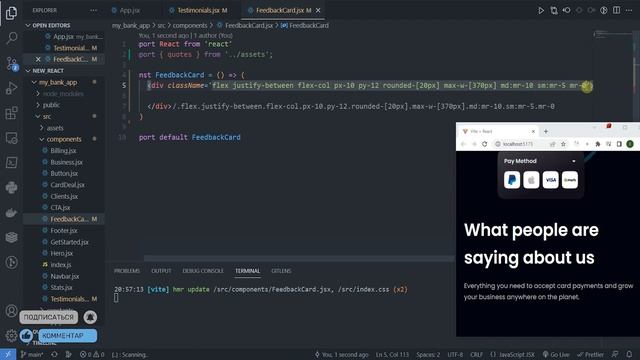Open Run and Debug view
The width and height of the screenshot is (640, 360).
click(11, 88)
